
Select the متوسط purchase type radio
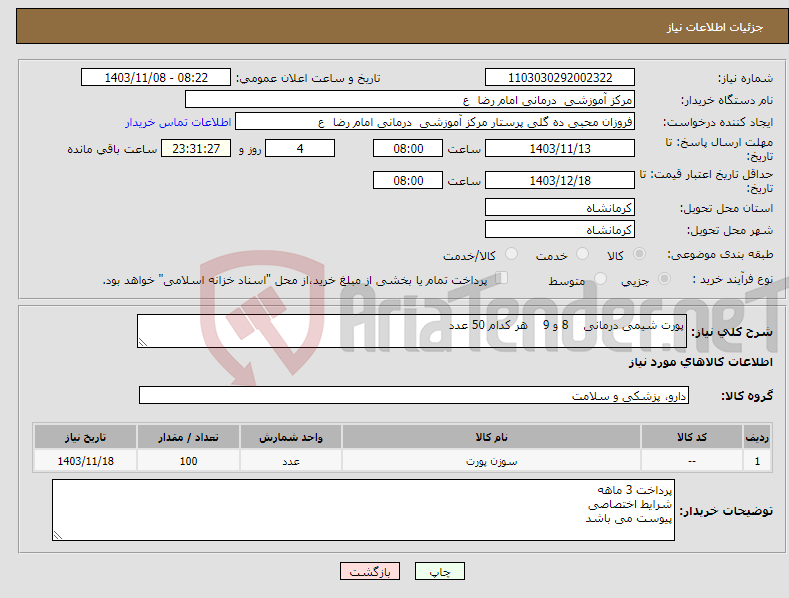[600, 278]
